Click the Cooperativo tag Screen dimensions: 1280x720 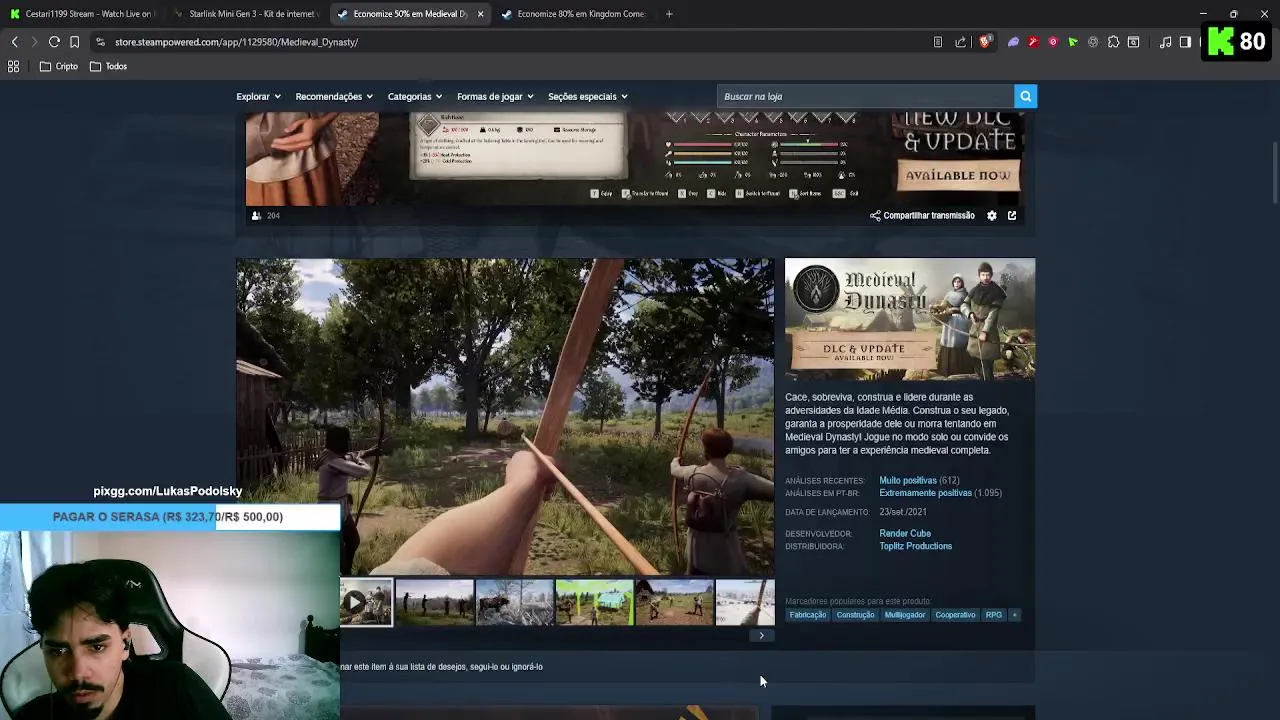pos(955,615)
